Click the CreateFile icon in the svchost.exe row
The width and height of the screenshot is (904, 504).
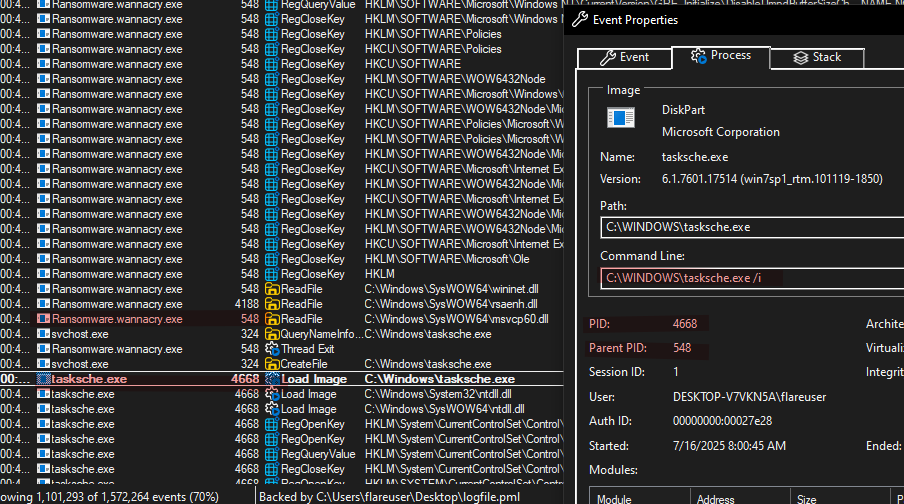[271, 364]
